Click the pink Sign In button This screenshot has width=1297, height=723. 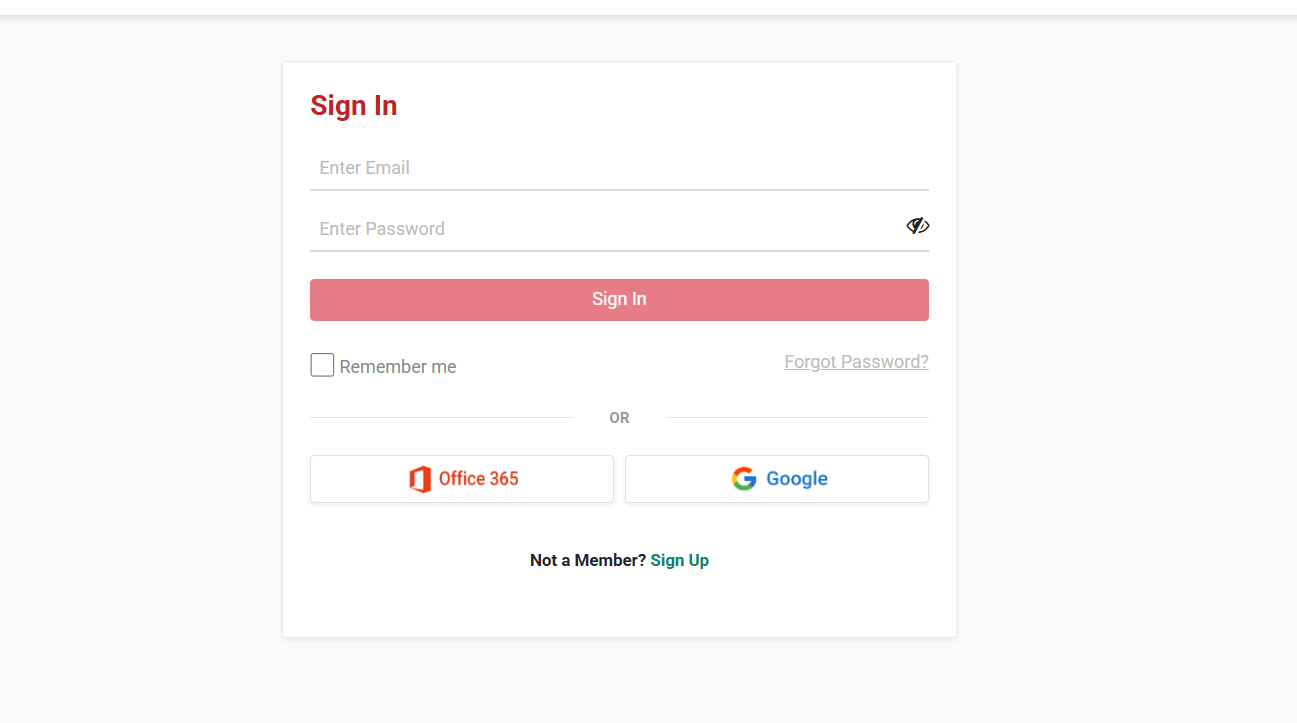(619, 300)
